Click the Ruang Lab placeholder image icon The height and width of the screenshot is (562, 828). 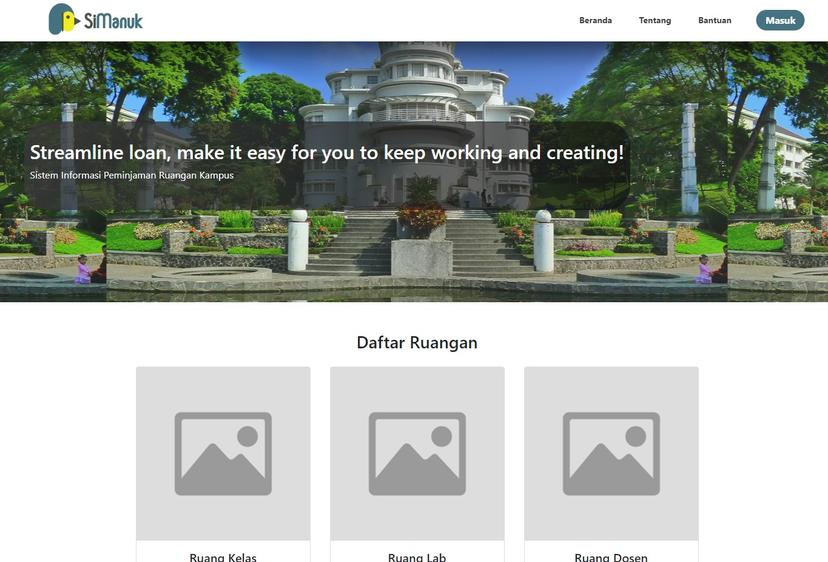[417, 453]
